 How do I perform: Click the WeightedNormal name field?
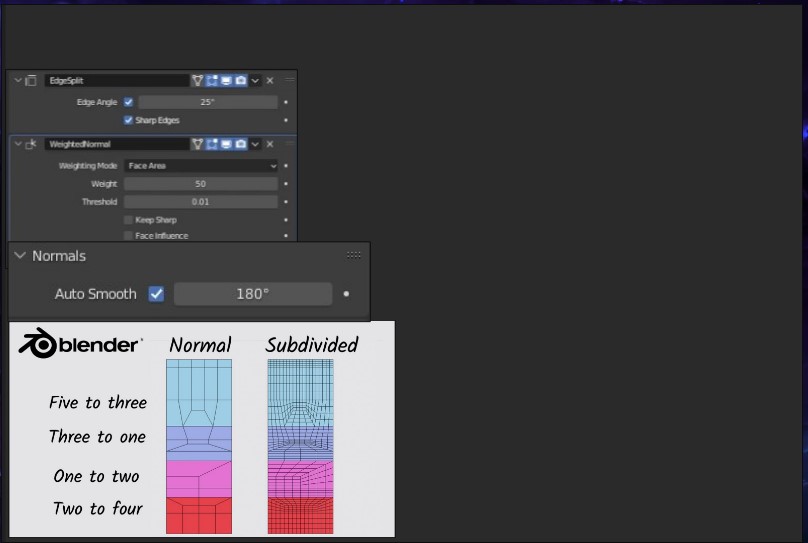(x=117, y=144)
